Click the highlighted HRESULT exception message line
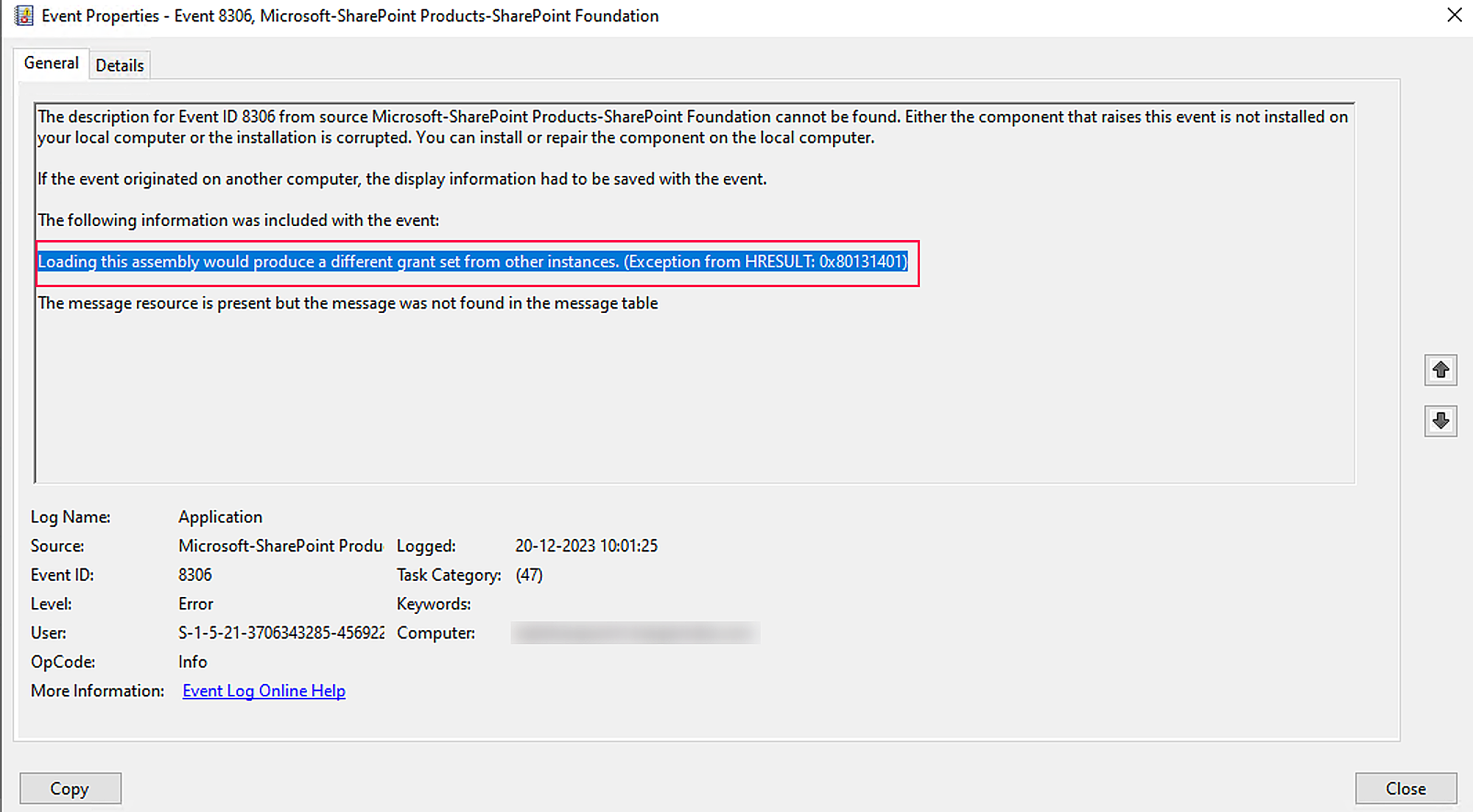The width and height of the screenshot is (1473, 812). click(472, 262)
